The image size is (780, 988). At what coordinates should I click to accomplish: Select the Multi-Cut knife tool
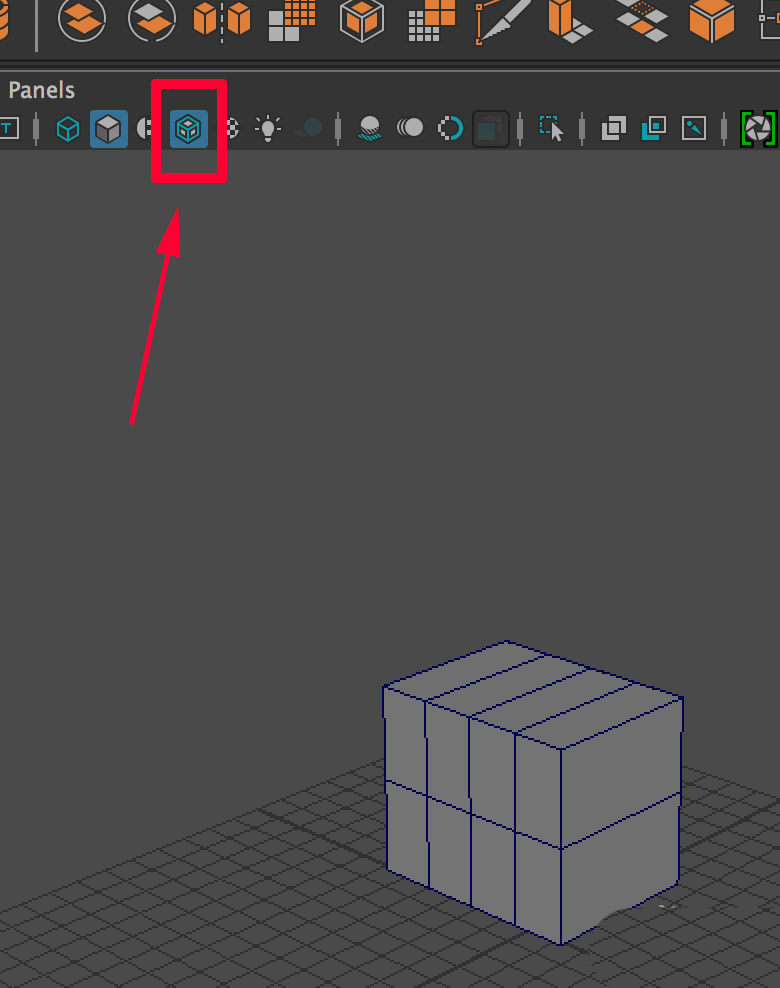click(503, 20)
